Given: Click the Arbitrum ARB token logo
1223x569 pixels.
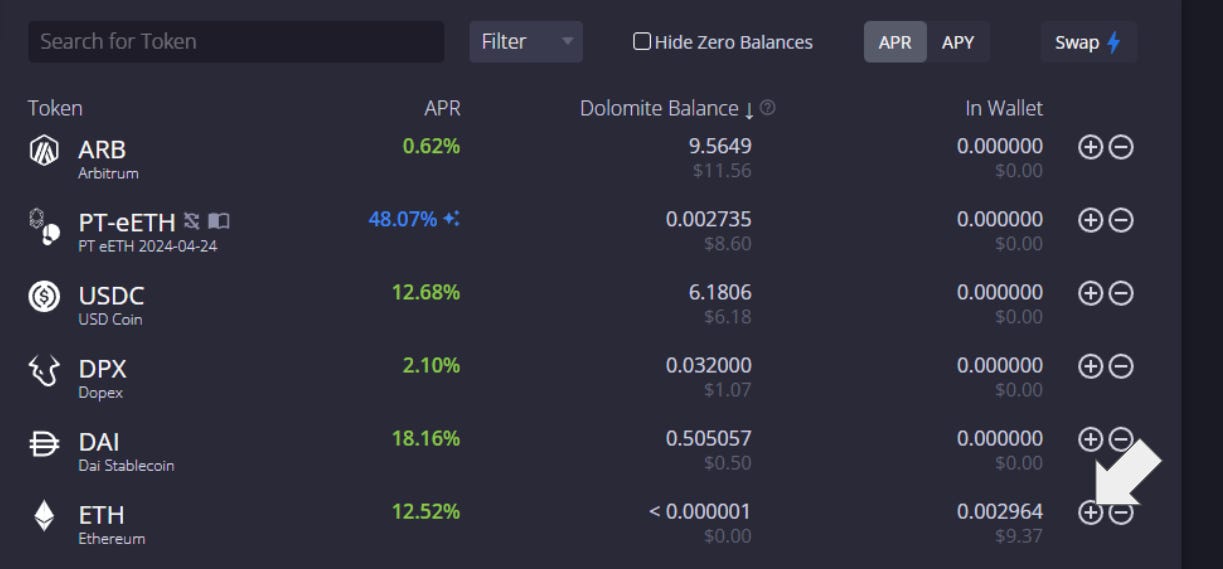Looking at the screenshot, I should point(44,150).
